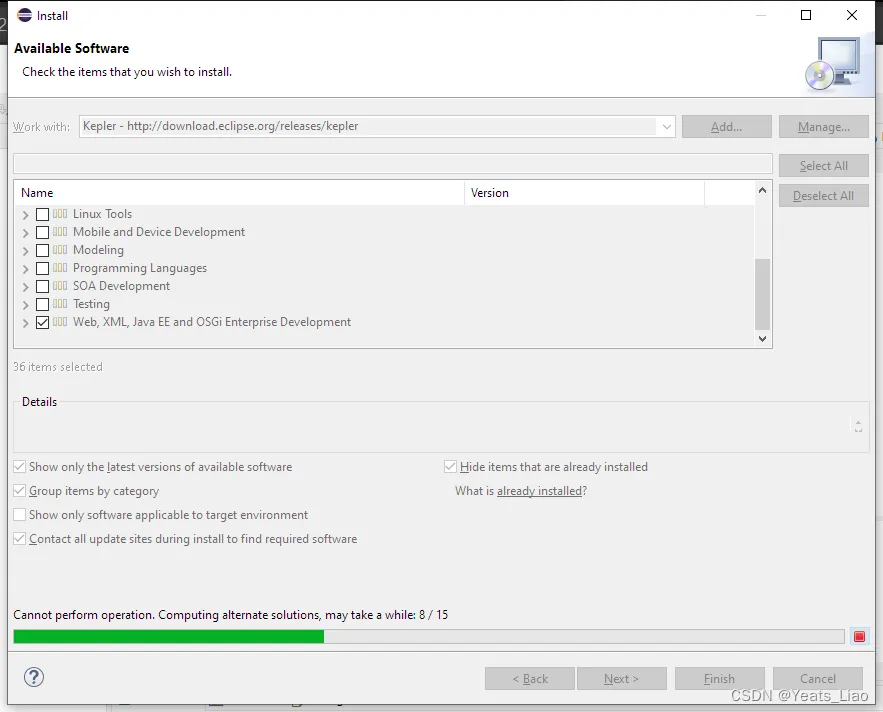Click the Next button
Image resolution: width=883 pixels, height=712 pixels.
[622, 679]
